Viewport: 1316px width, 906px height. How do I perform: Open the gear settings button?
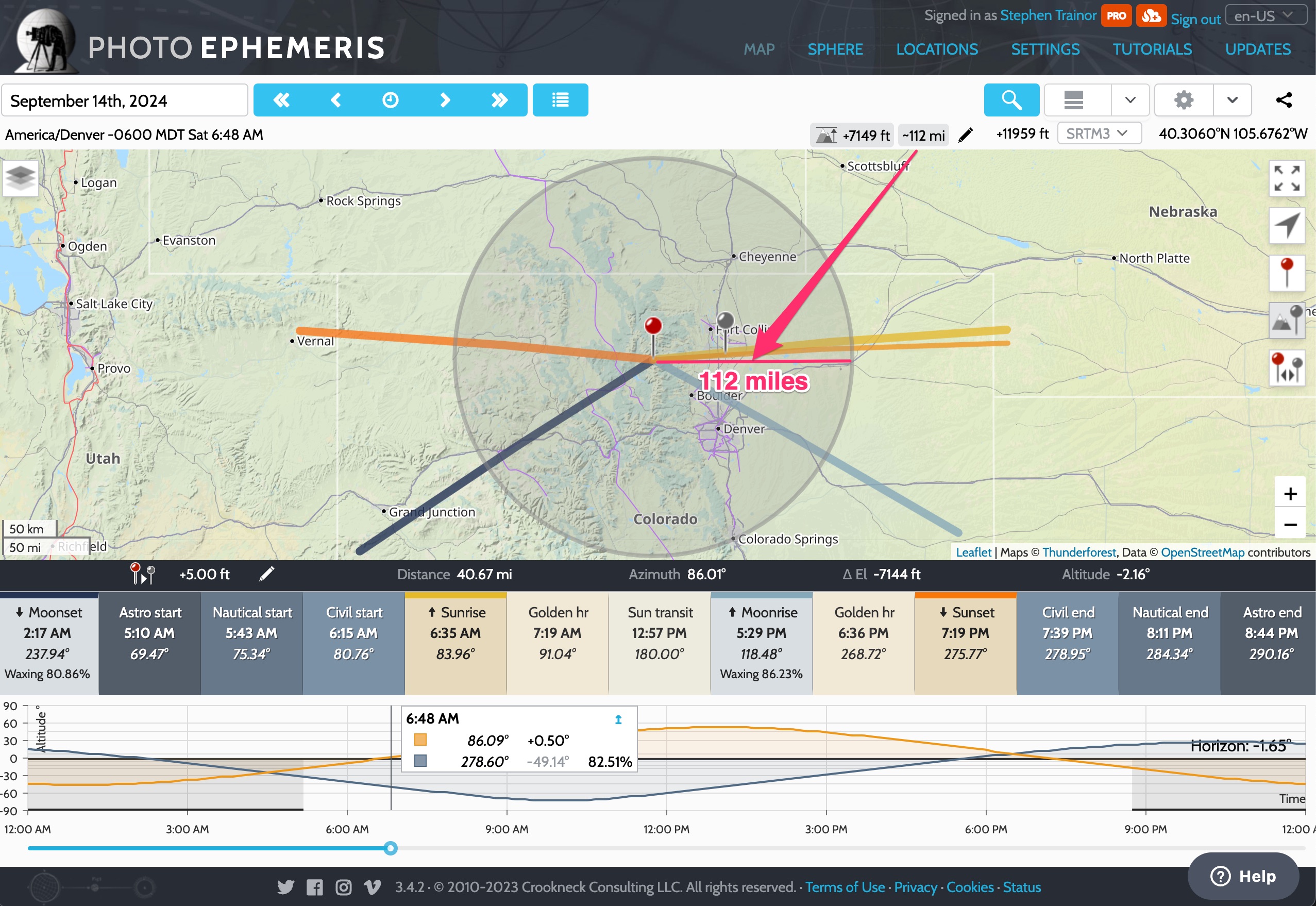point(1184,100)
